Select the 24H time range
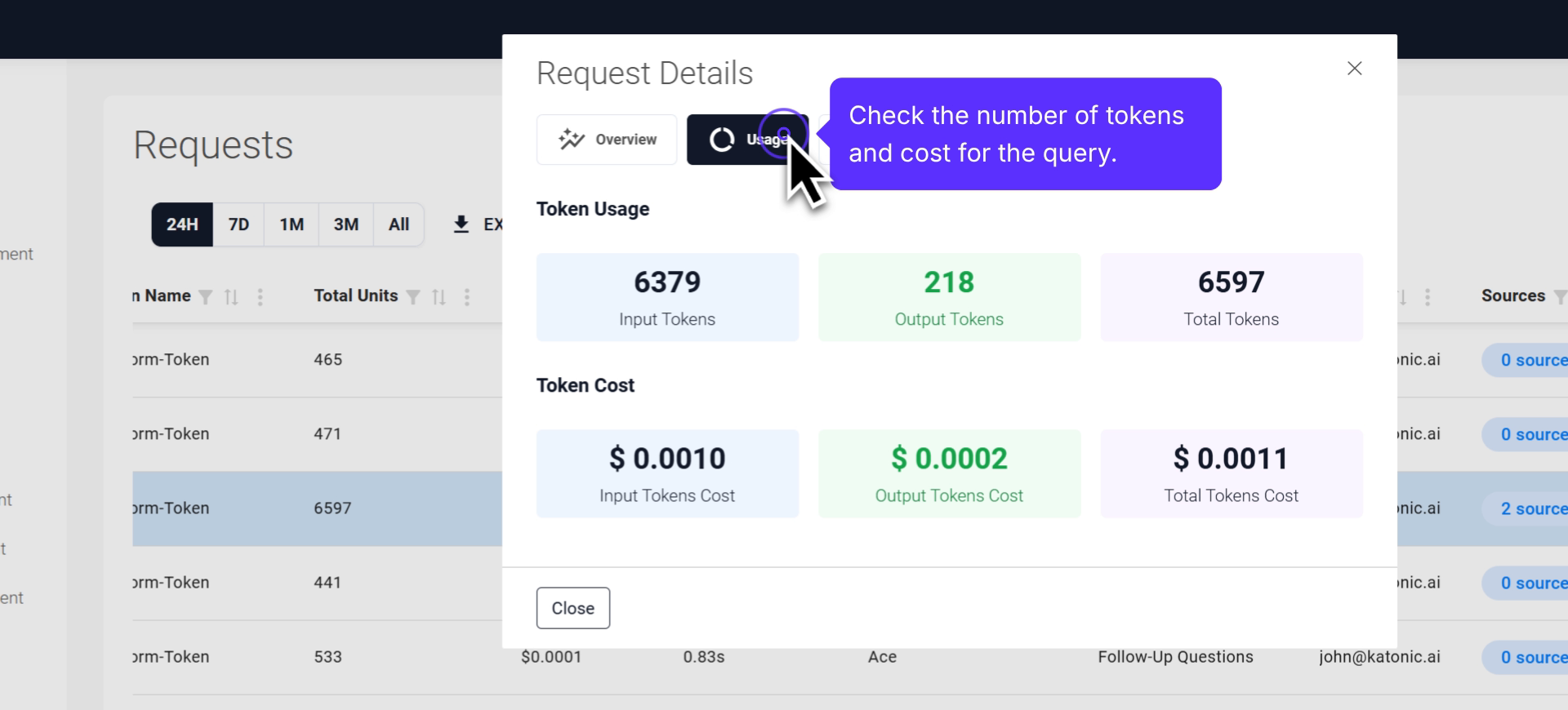Viewport: 1568px width, 710px height. pos(182,224)
